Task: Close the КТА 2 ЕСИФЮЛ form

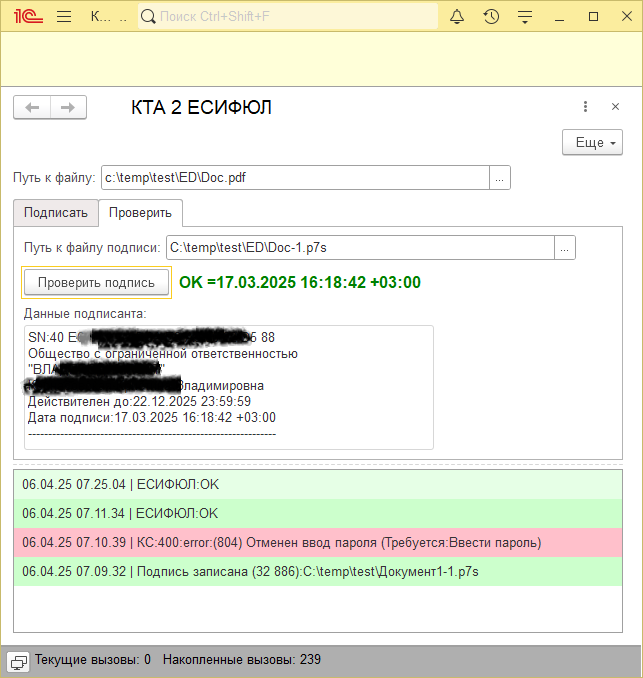Action: (x=615, y=106)
